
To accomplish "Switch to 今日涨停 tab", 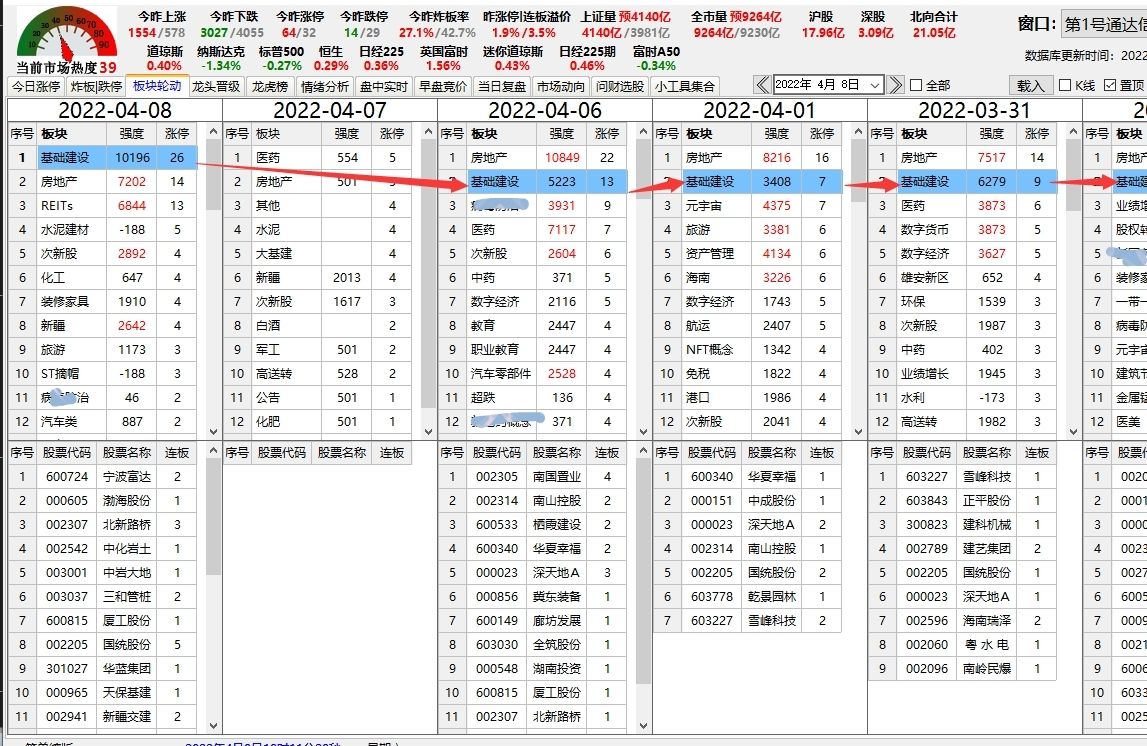I will click(x=37, y=86).
